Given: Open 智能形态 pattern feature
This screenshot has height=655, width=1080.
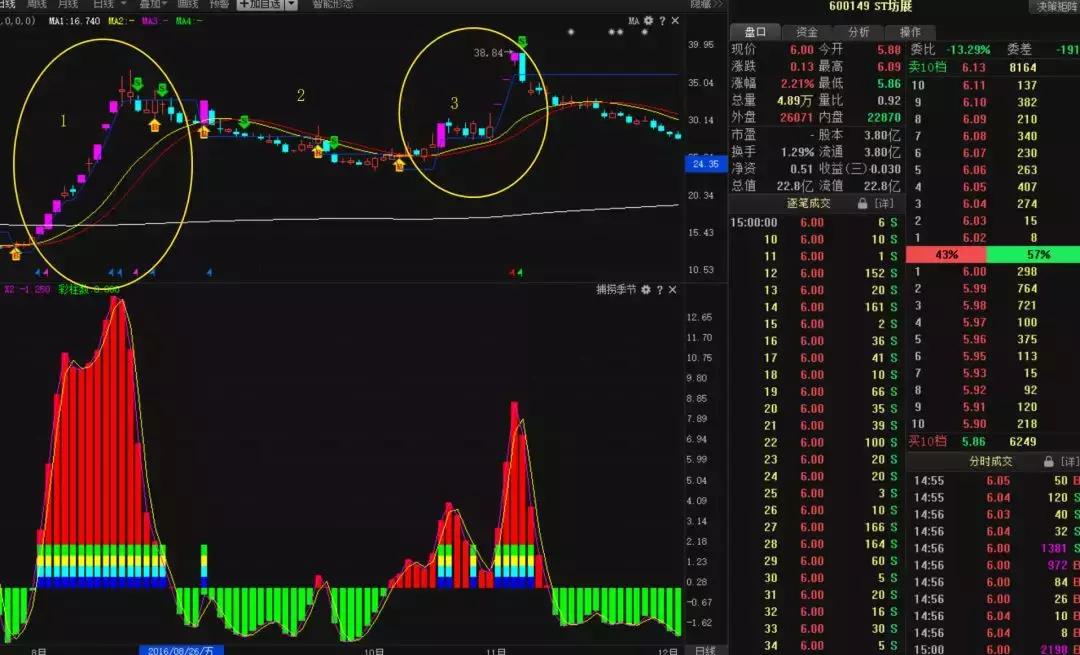Looking at the screenshot, I should (x=333, y=4).
